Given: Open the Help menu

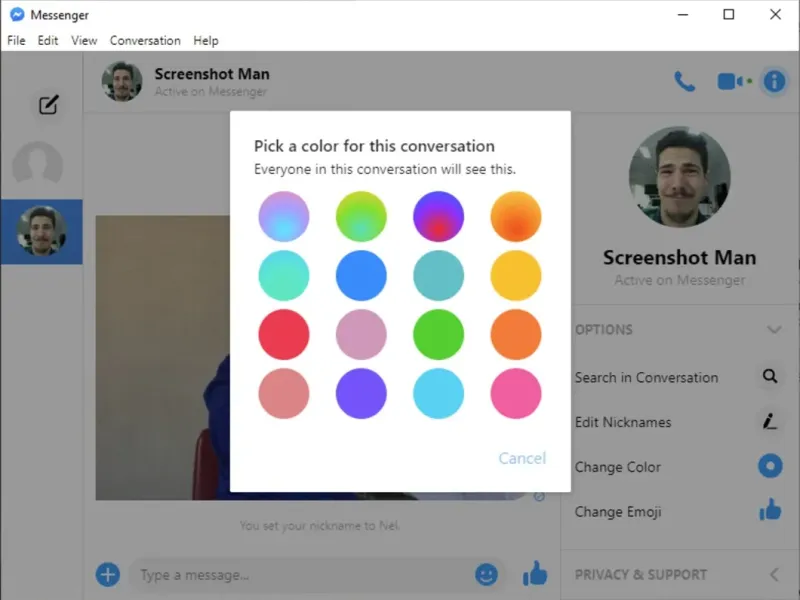Looking at the screenshot, I should coord(206,40).
